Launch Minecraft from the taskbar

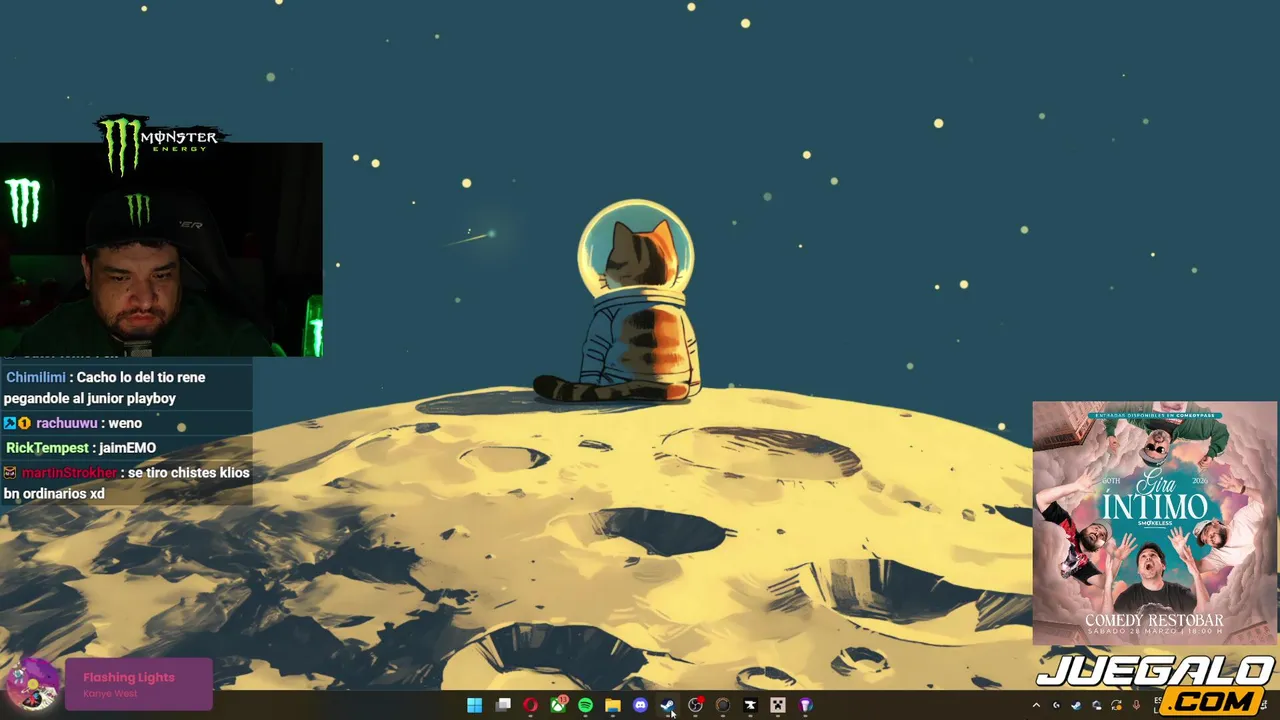[778, 705]
